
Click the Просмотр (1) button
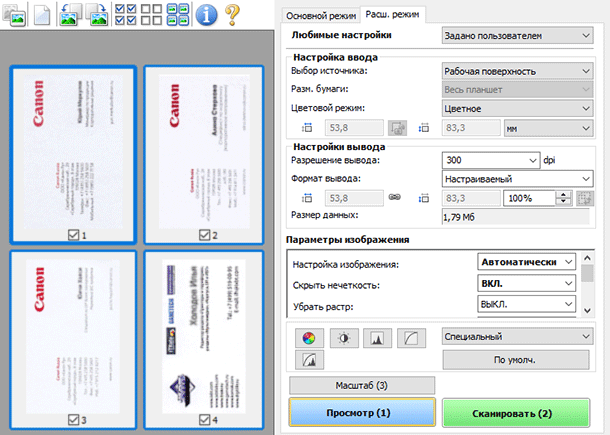coord(362,413)
